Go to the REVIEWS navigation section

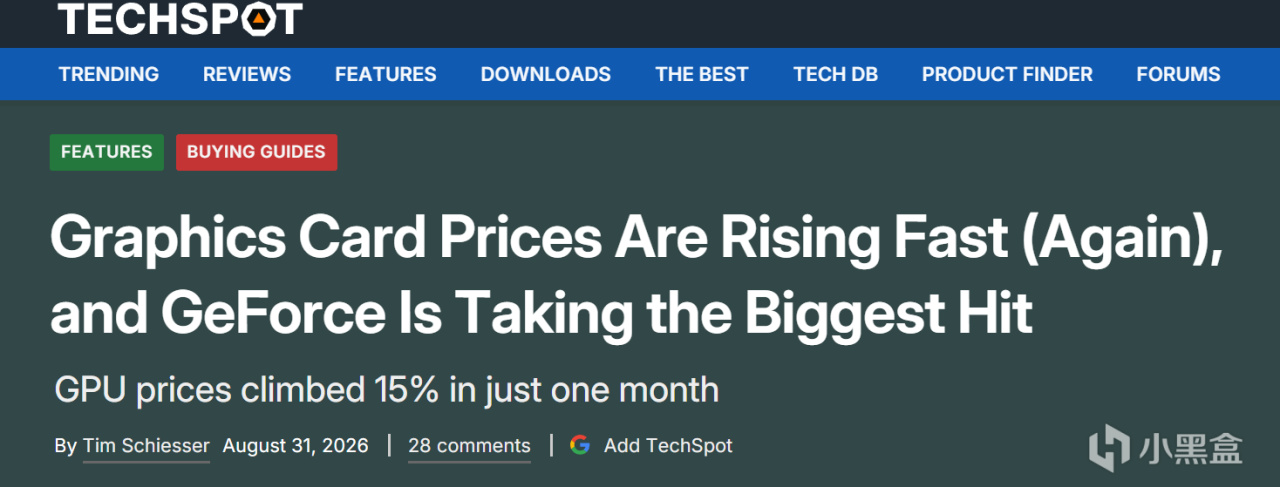coord(247,74)
